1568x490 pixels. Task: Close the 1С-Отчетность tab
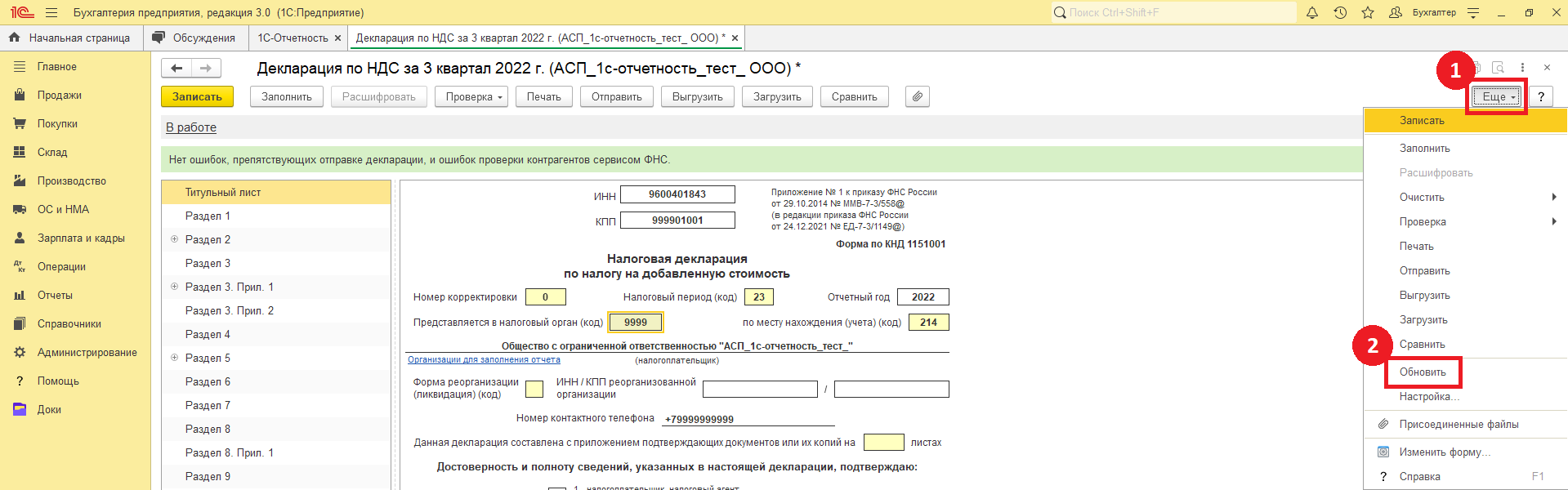tap(337, 38)
